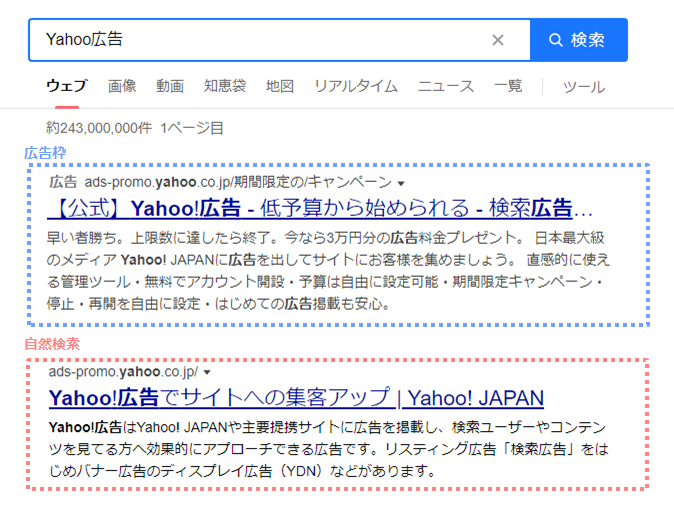The image size is (674, 512).
Task: Expand the dropdown arrow next to the organic ads-promo.yahoo.co.jp/ URL
Action: point(207,372)
